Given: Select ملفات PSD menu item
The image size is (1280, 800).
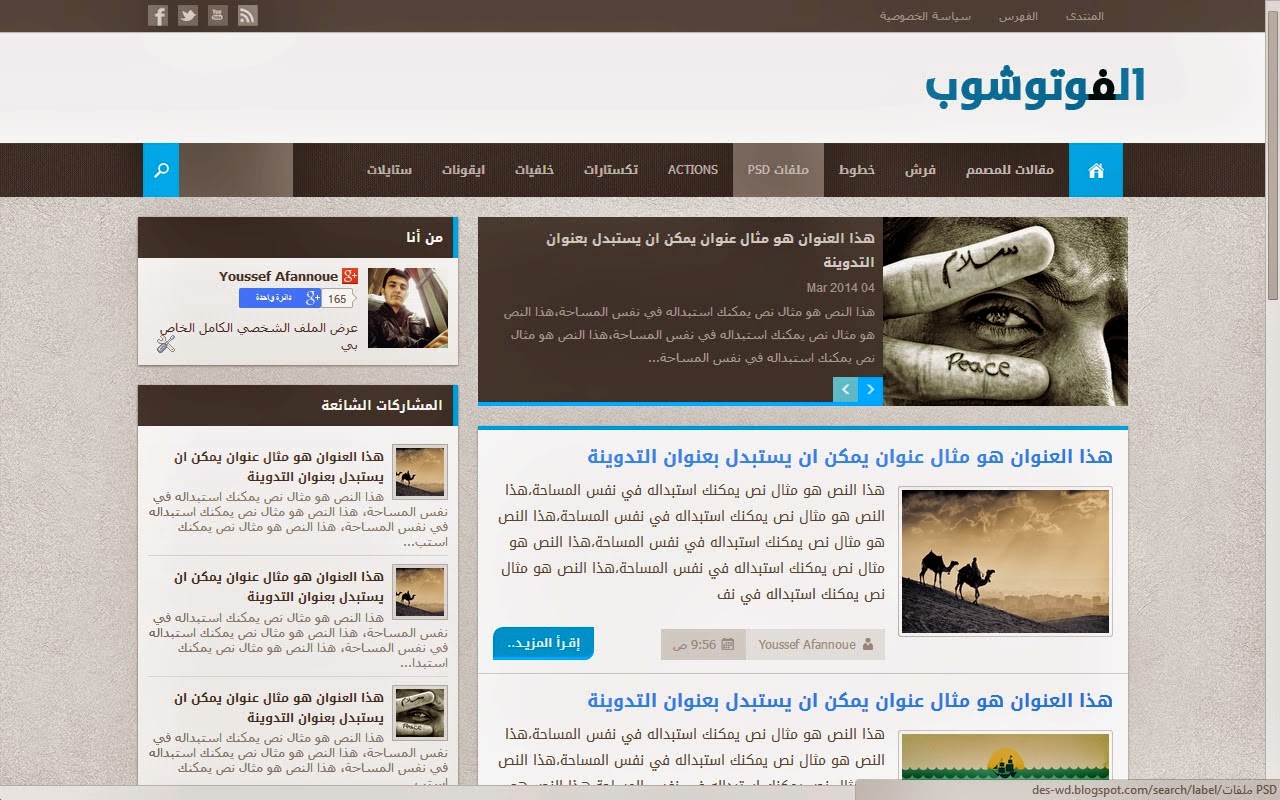Looking at the screenshot, I should [778, 170].
